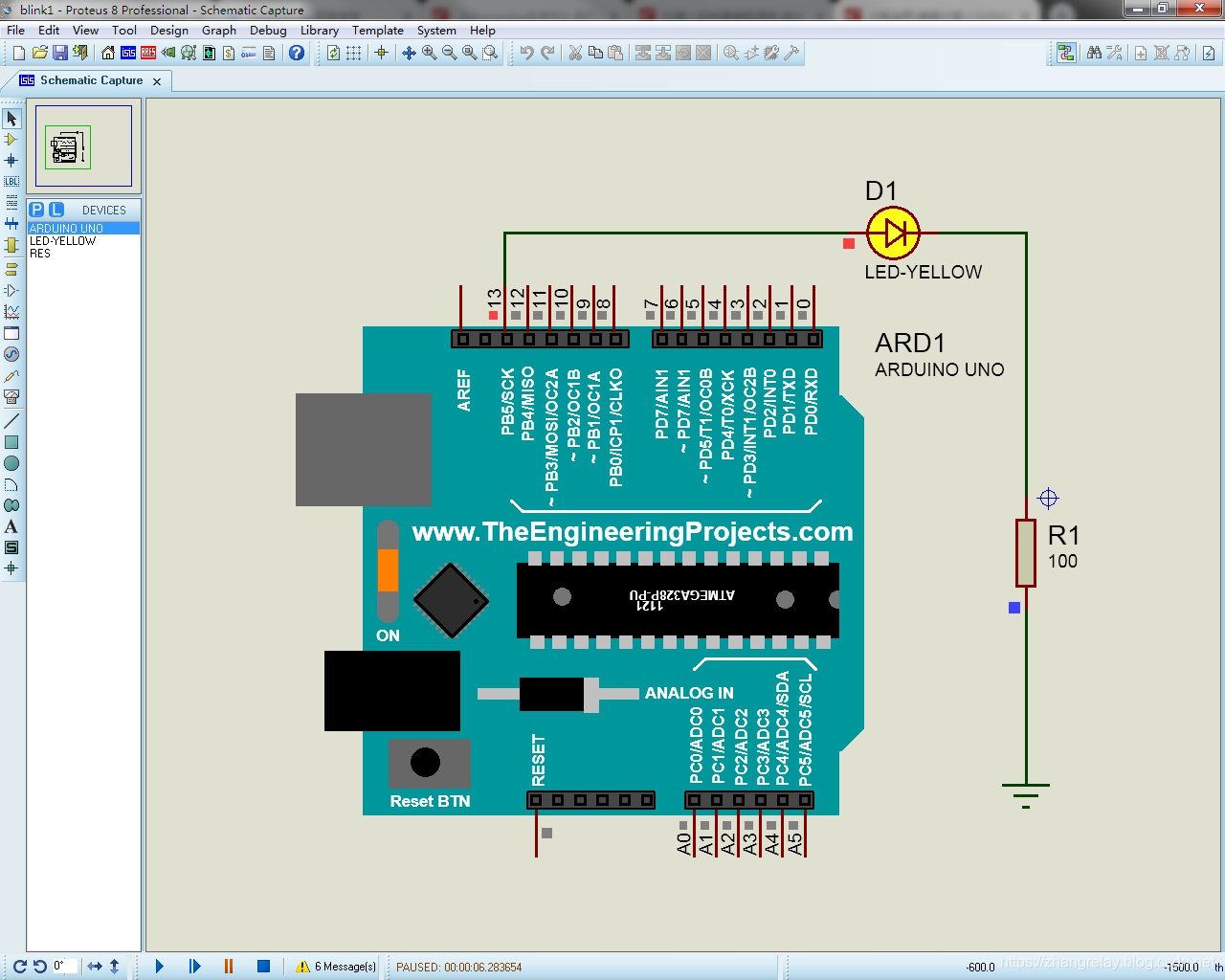The image size is (1225, 980).
Task: Click D1 yellow LED component
Action: [893, 233]
